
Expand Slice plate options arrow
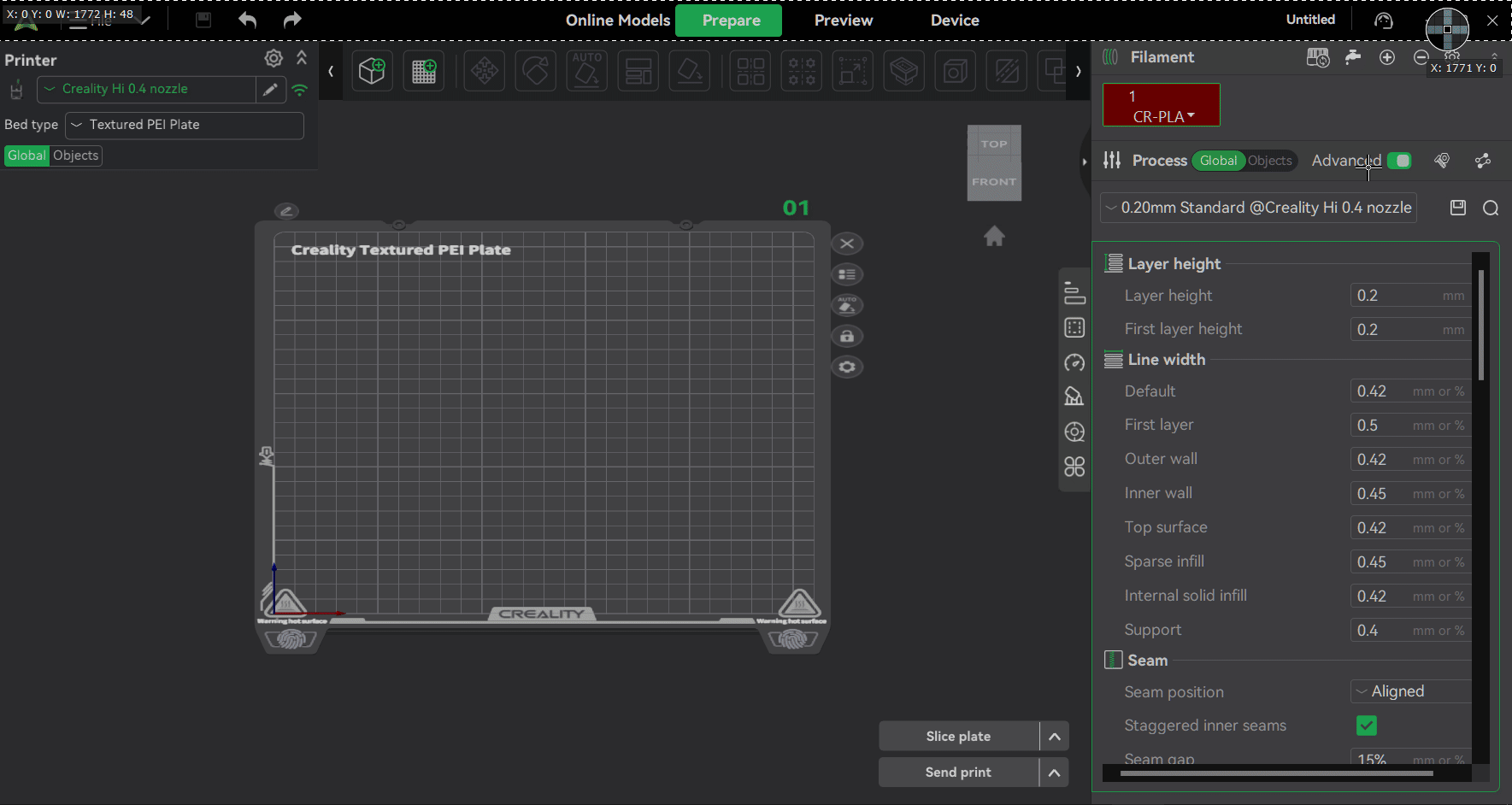coord(1055,737)
